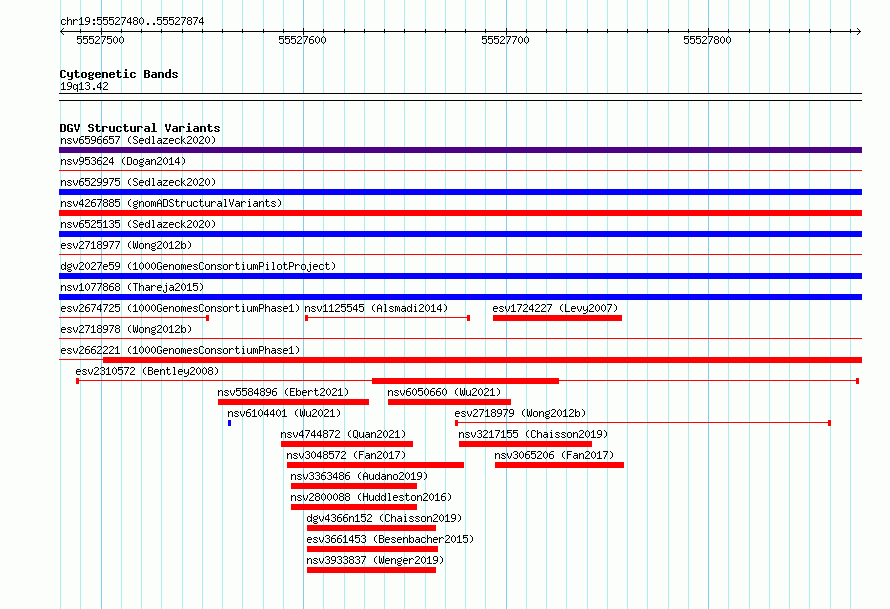This screenshot has height=609, width=890.
Task: Click the red nsv3217155 variant bar
Action: [x=525, y=444]
